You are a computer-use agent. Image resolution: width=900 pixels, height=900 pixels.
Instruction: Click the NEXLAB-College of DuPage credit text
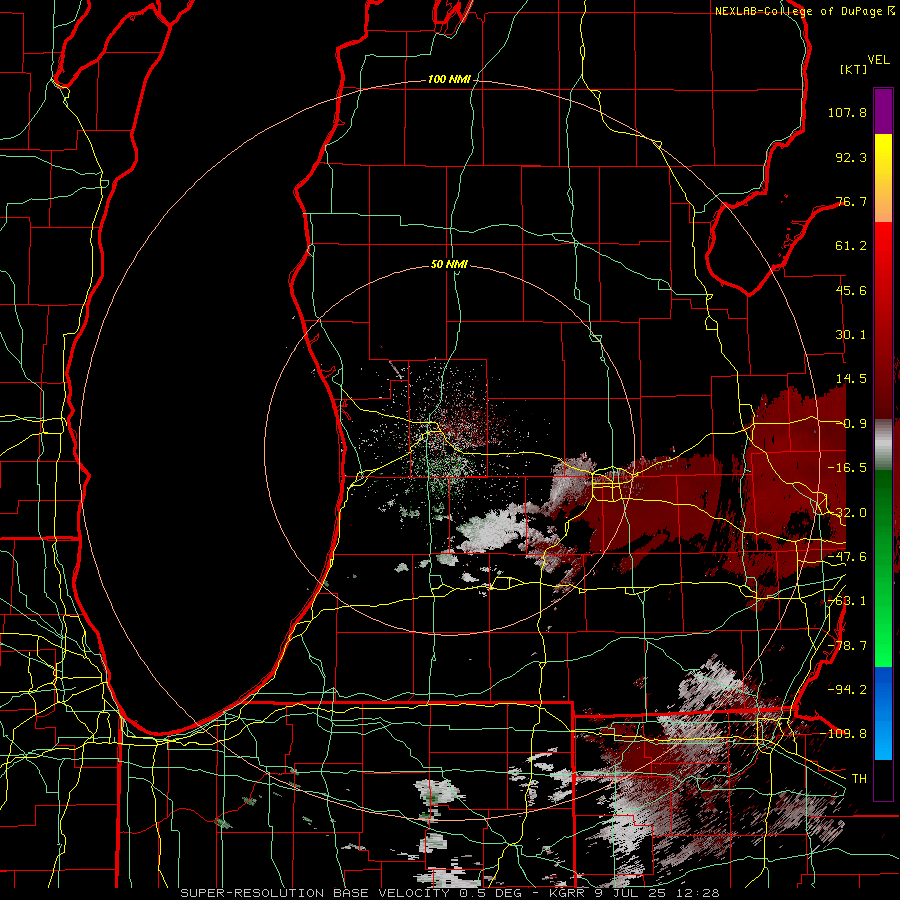pyautogui.click(x=806, y=11)
